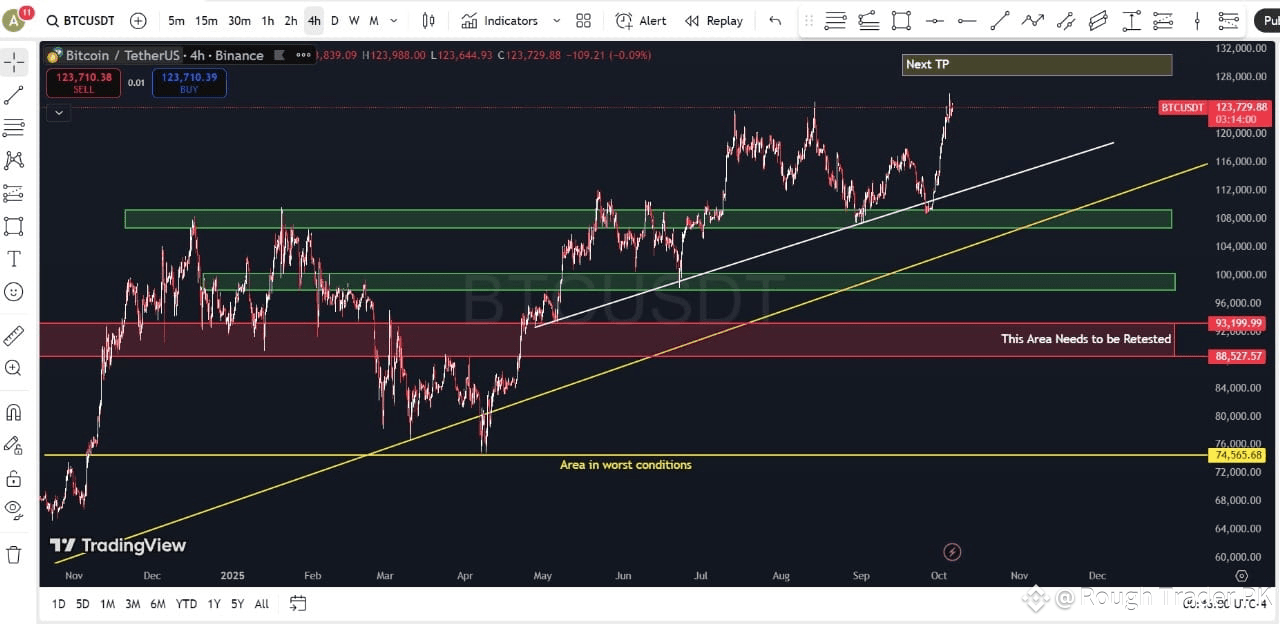Switch to the 1h timeframe
This screenshot has height=624, width=1280.
click(x=268, y=21)
